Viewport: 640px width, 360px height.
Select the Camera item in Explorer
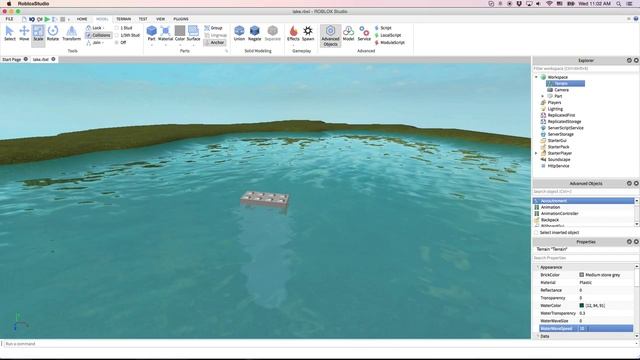558,90
